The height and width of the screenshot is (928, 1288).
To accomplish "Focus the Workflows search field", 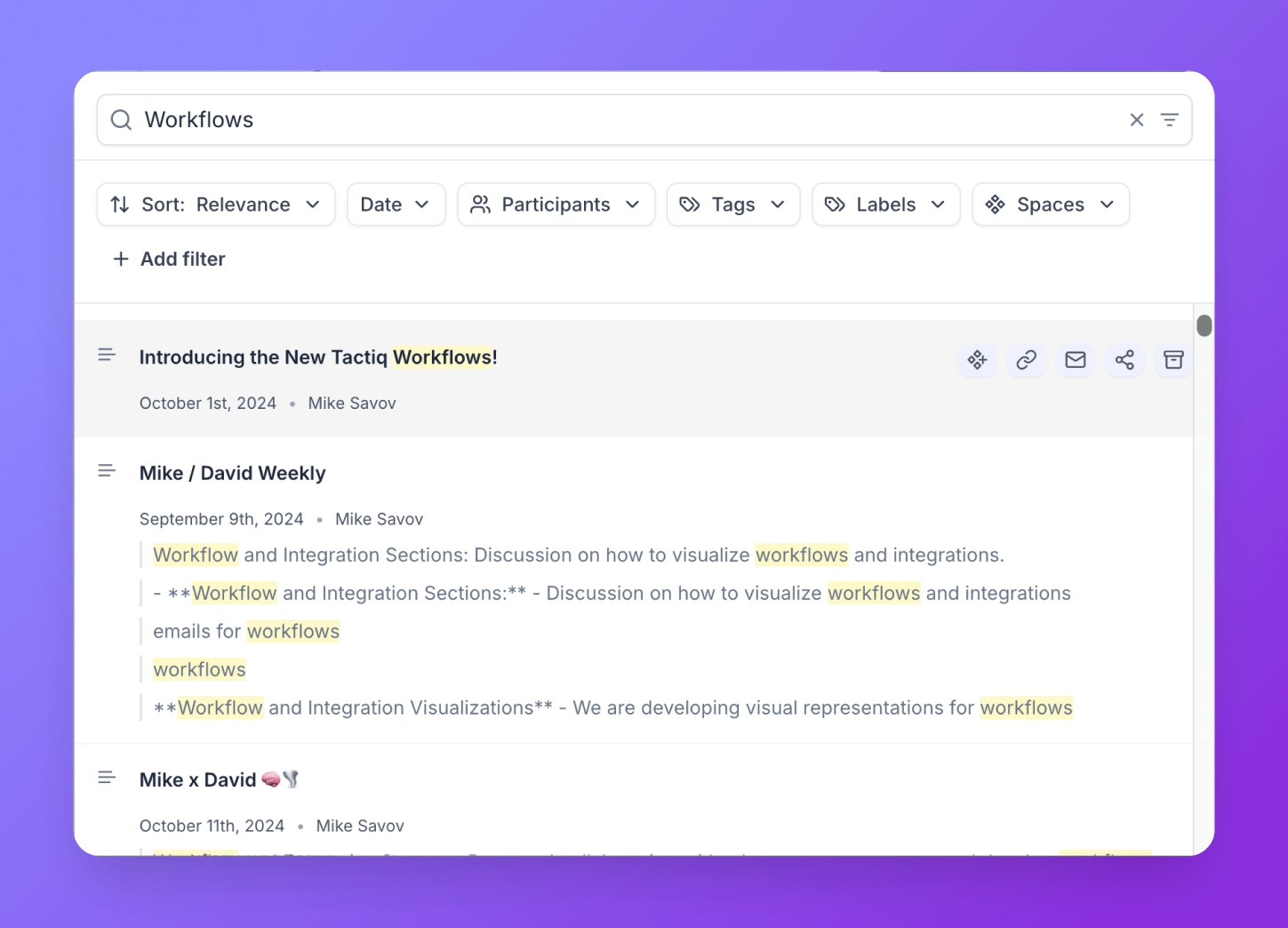I will pos(644,120).
